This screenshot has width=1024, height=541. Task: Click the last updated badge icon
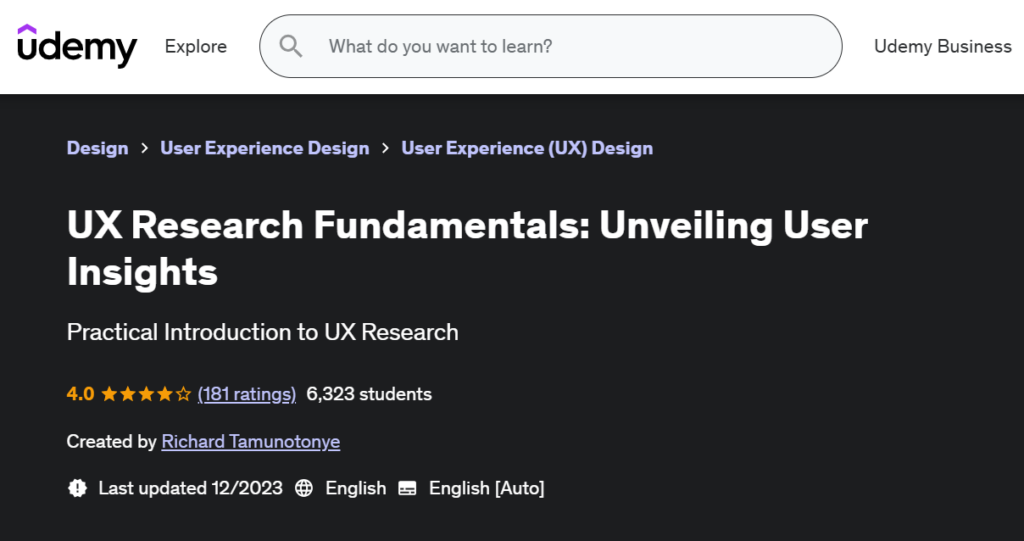77,488
